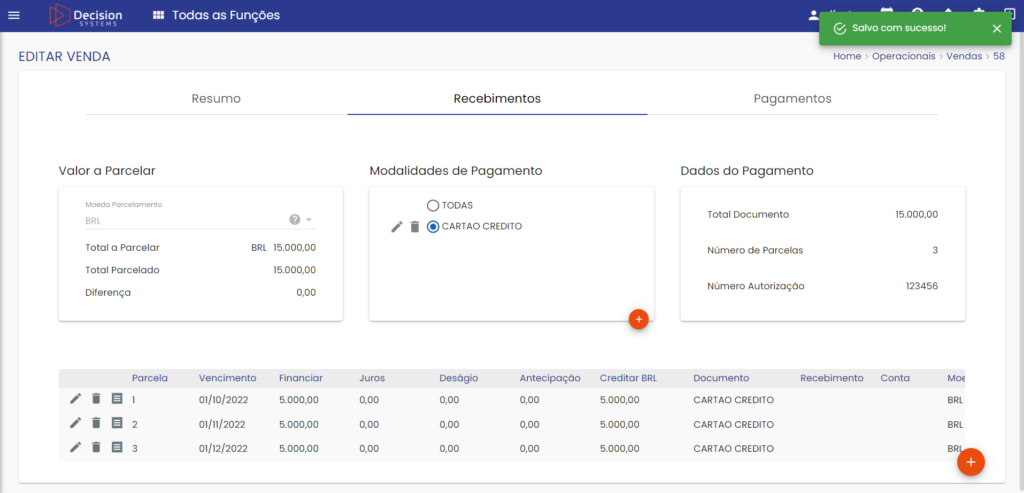Viewport: 1024px width, 493px height.
Task: Select the TODAS radio option
Action: coord(433,206)
